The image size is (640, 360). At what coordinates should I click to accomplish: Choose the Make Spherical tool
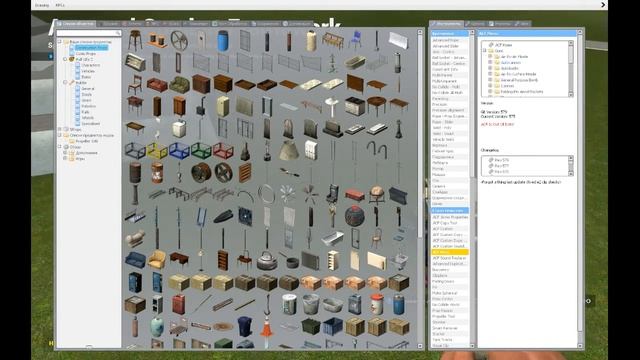(450, 293)
